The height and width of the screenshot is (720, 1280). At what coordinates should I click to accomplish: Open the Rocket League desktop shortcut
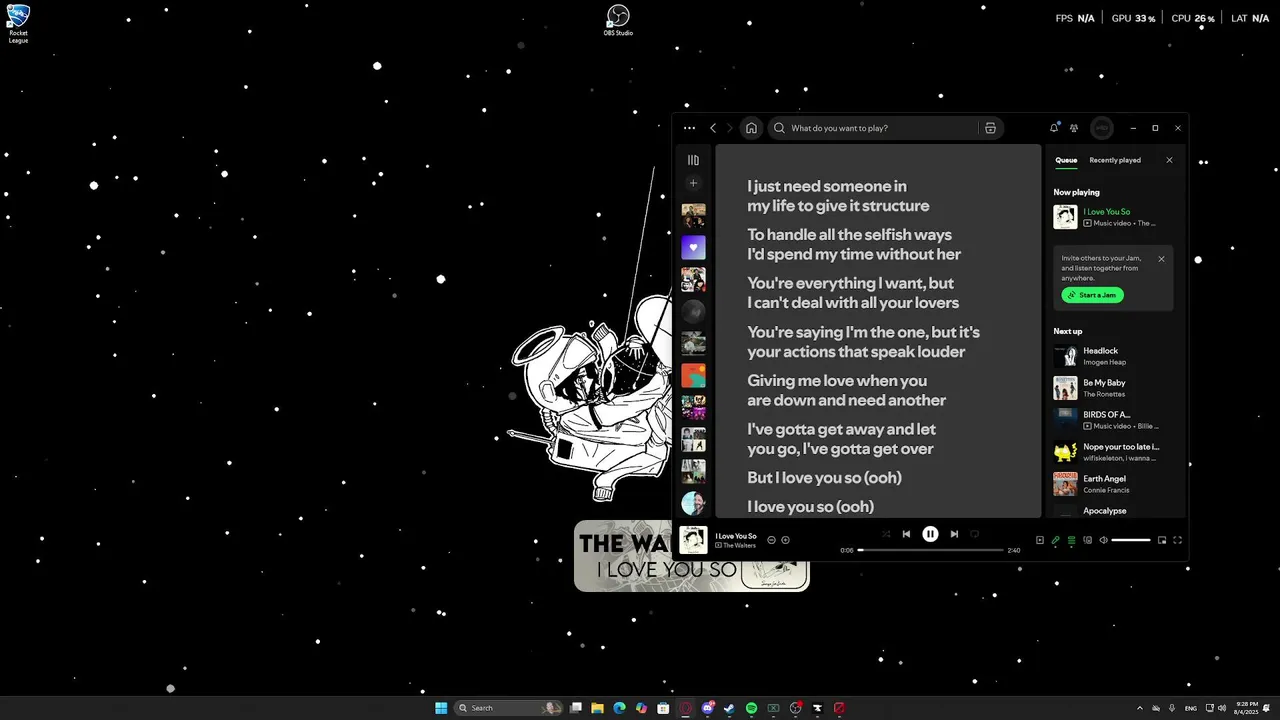coord(18,23)
